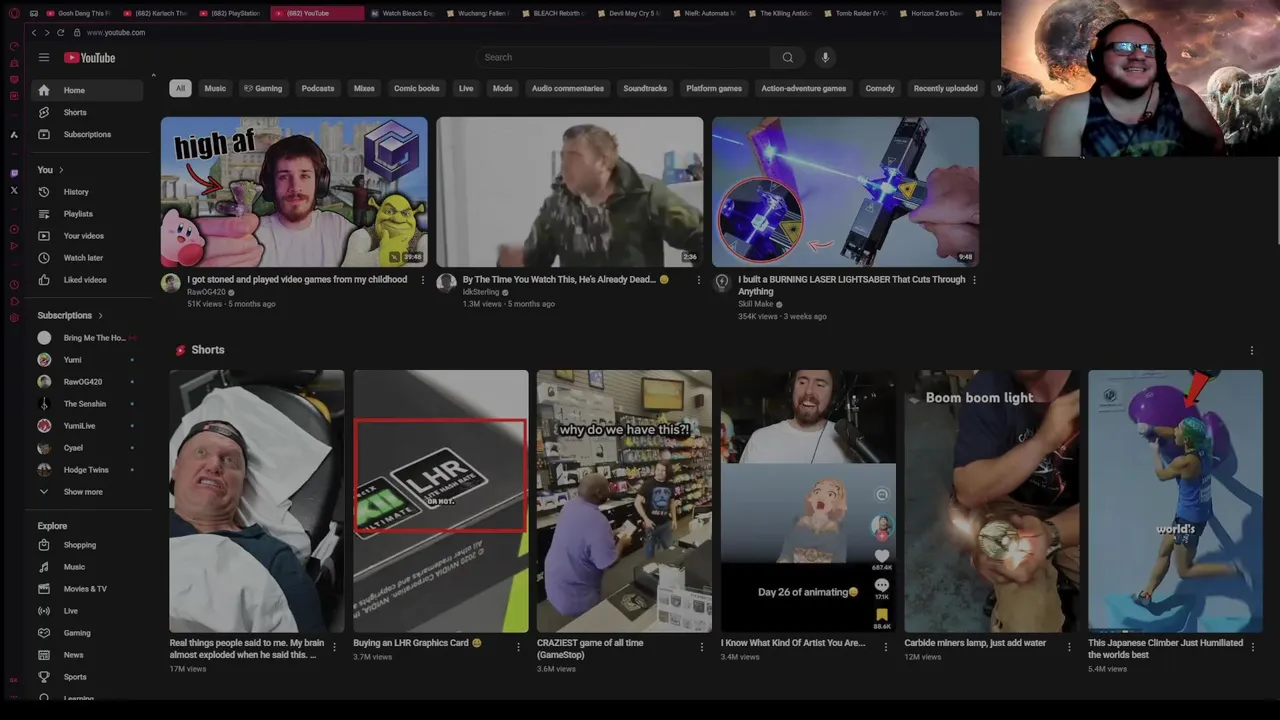The width and height of the screenshot is (1280, 720).
Task: Select the Music filter chip
Action: pyautogui.click(x=215, y=88)
